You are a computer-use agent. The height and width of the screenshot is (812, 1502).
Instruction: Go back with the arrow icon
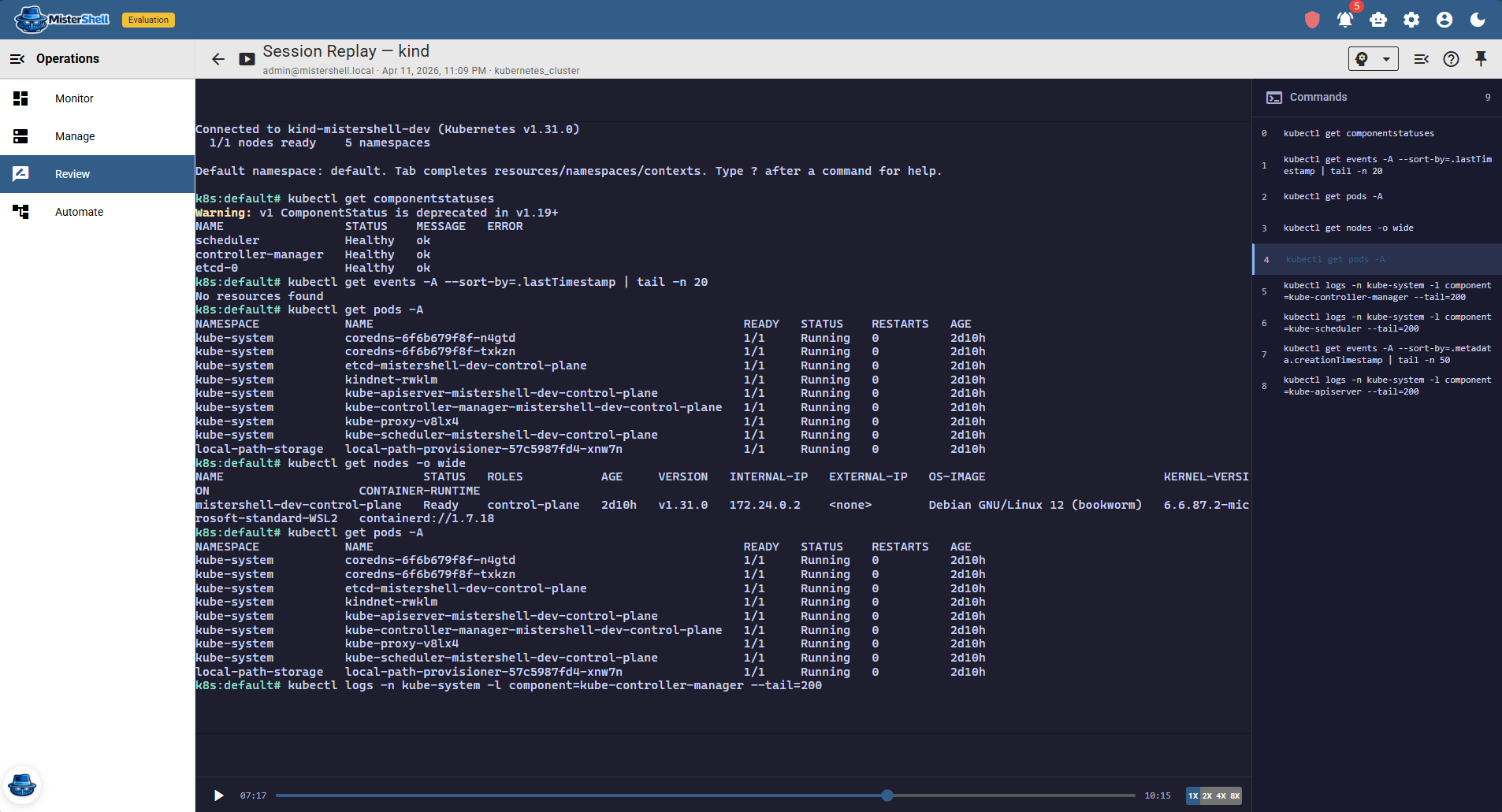point(218,59)
